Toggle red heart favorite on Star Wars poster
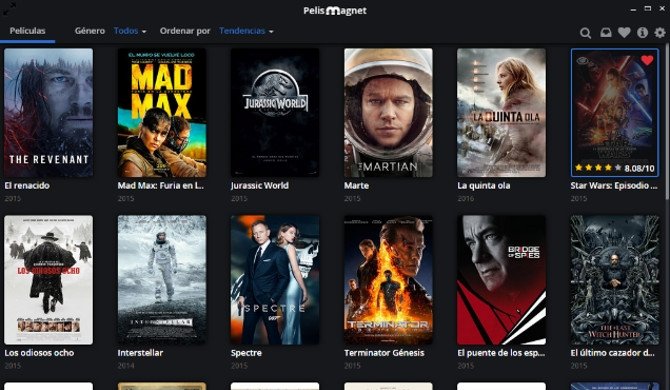Viewport: 670px width, 390px height. [647, 60]
